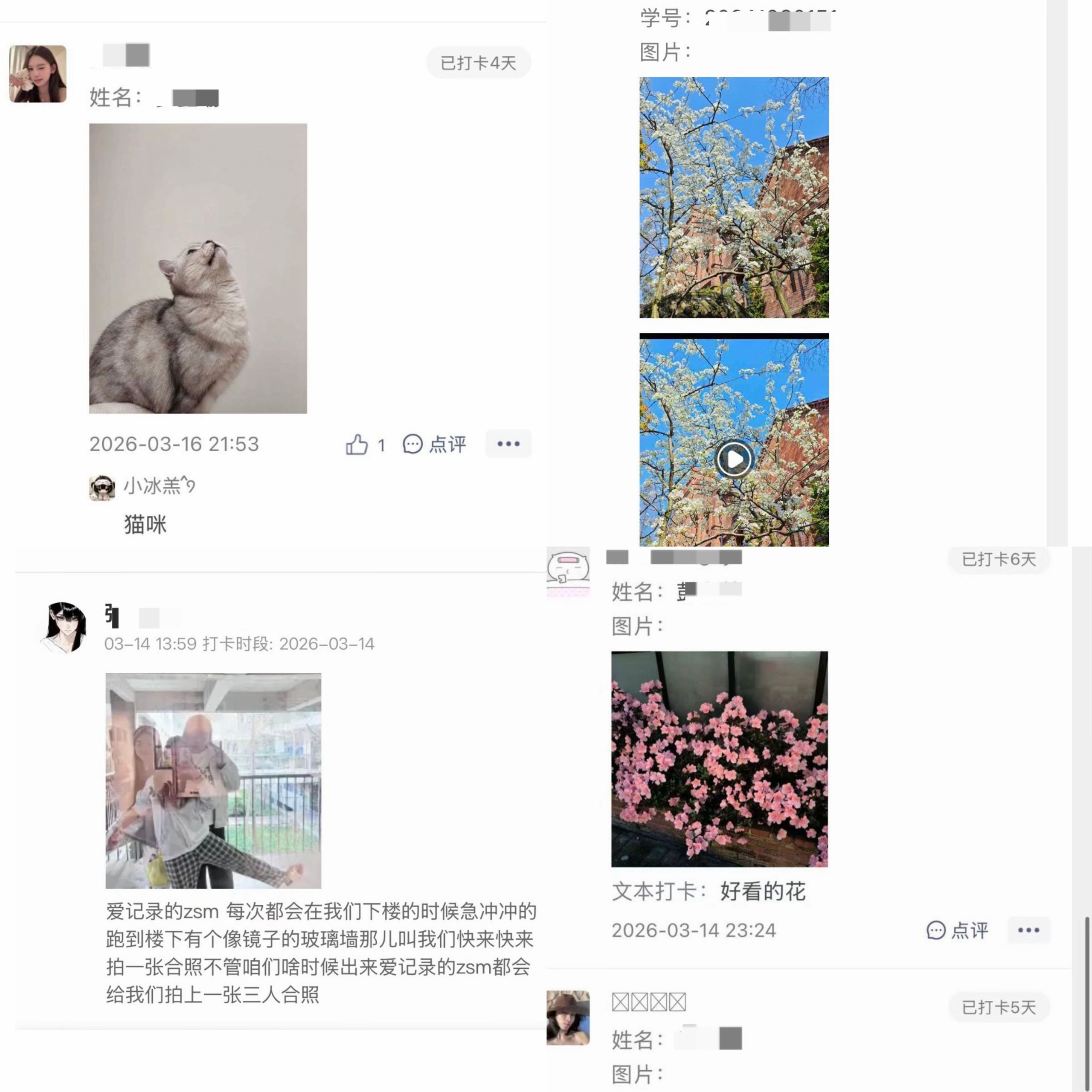Play the white blossom video
The width and height of the screenshot is (1092, 1092).
click(734, 459)
